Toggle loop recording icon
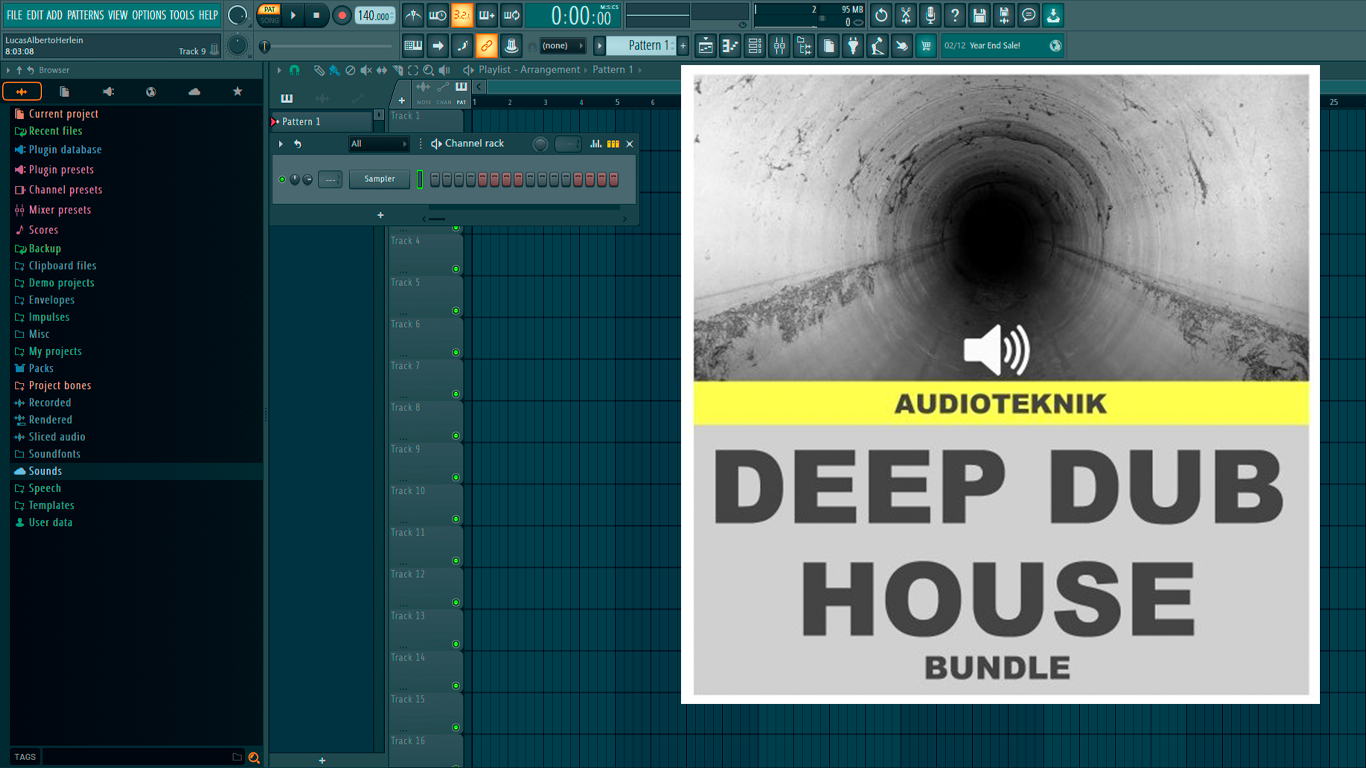The height and width of the screenshot is (768, 1366). (x=511, y=15)
